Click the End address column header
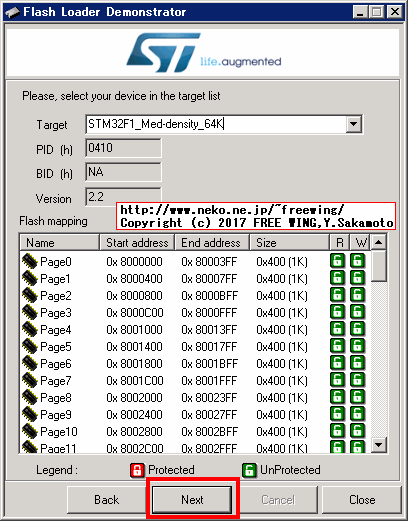The image size is (408, 521). pyautogui.click(x=212, y=242)
